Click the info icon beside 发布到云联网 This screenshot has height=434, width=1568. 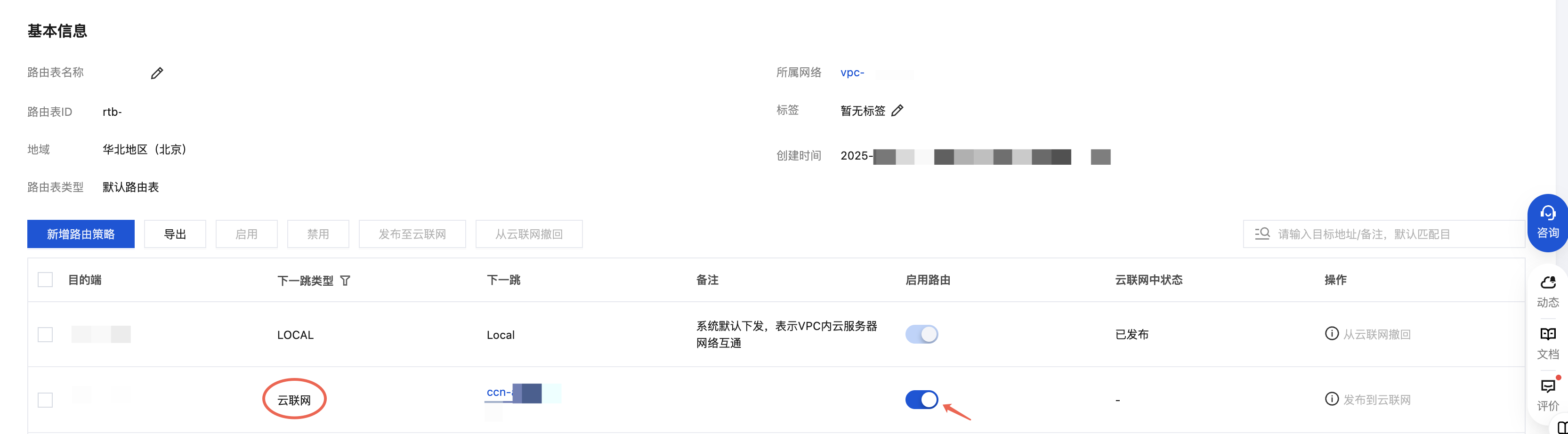coord(1331,399)
